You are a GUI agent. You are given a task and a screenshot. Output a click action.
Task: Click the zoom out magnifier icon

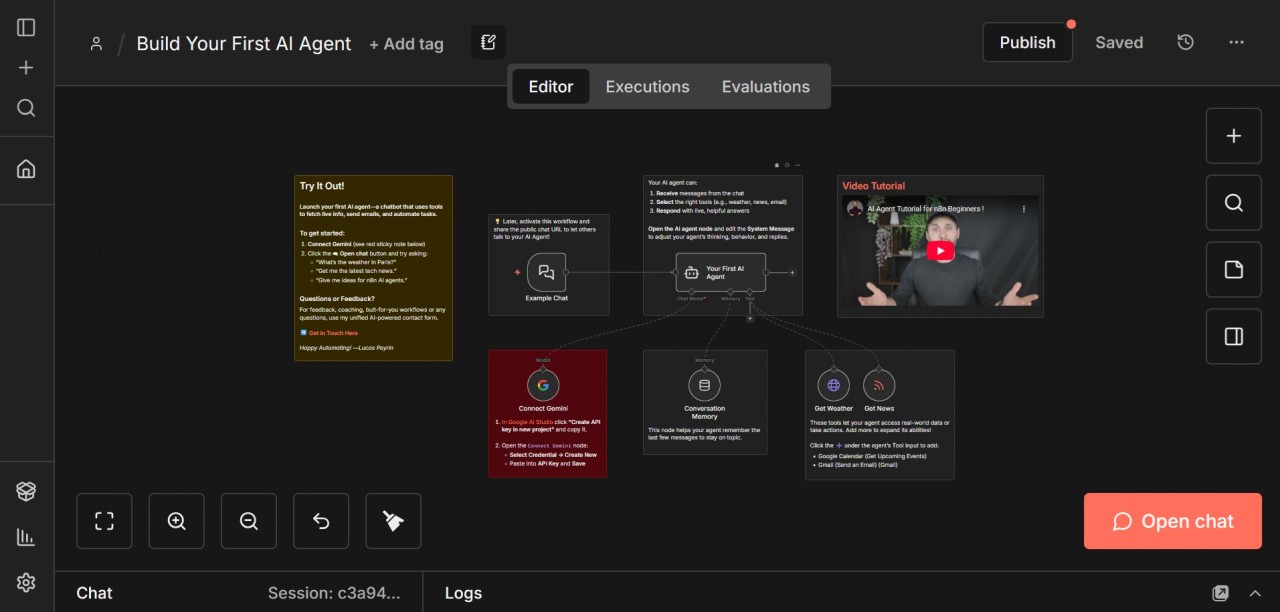point(249,521)
